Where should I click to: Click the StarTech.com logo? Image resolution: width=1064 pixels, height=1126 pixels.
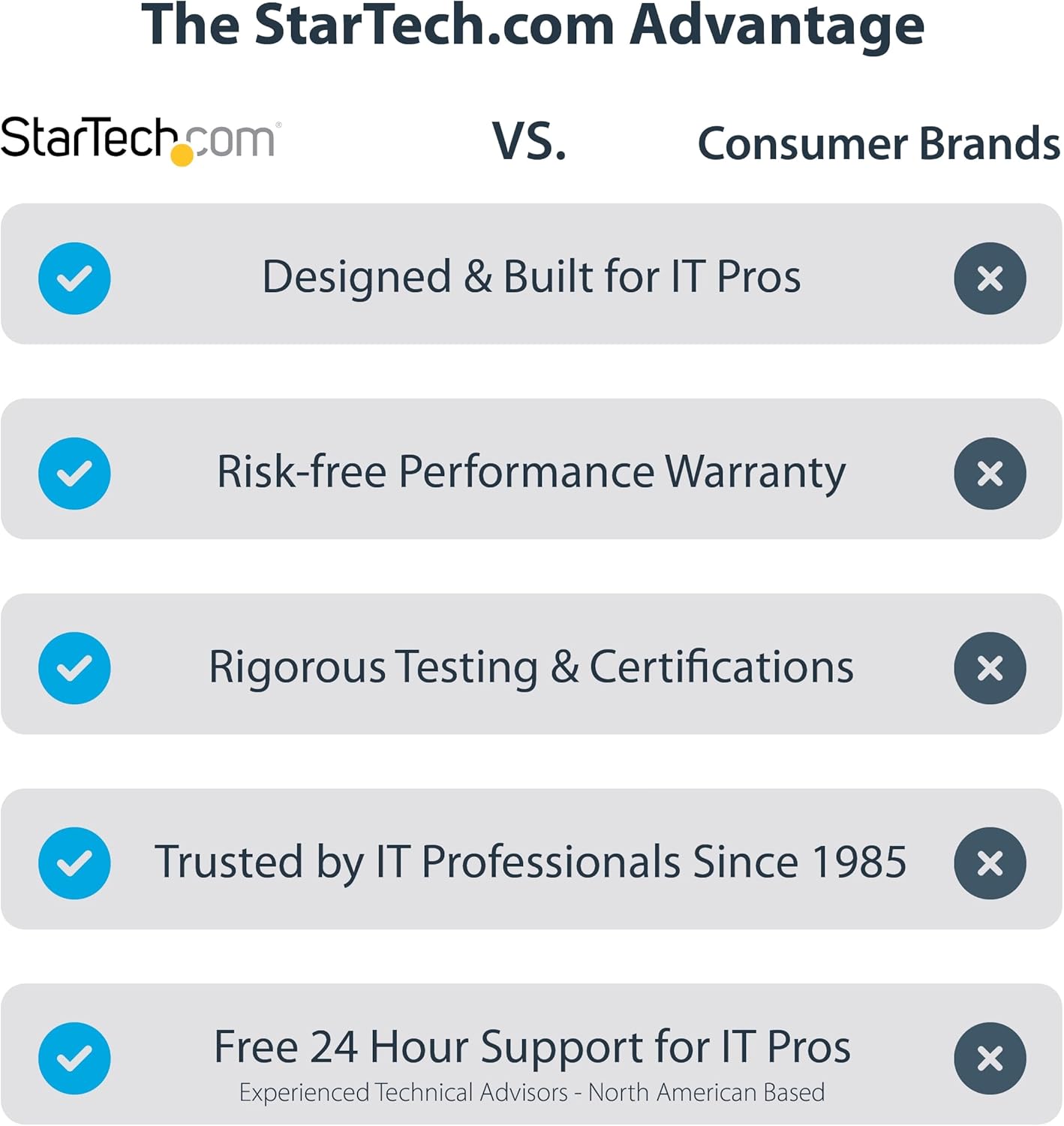[140, 140]
